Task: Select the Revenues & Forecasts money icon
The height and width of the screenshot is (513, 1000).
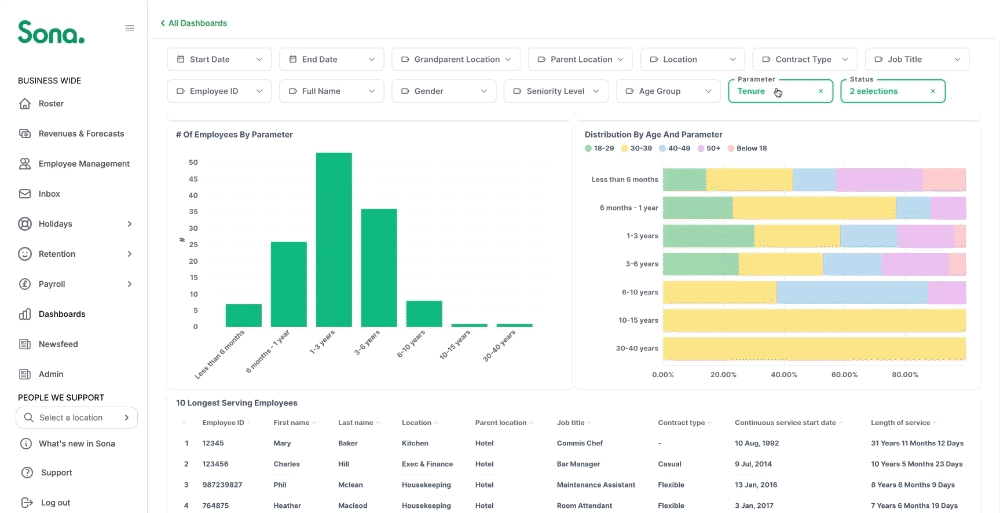Action: click(x=25, y=133)
